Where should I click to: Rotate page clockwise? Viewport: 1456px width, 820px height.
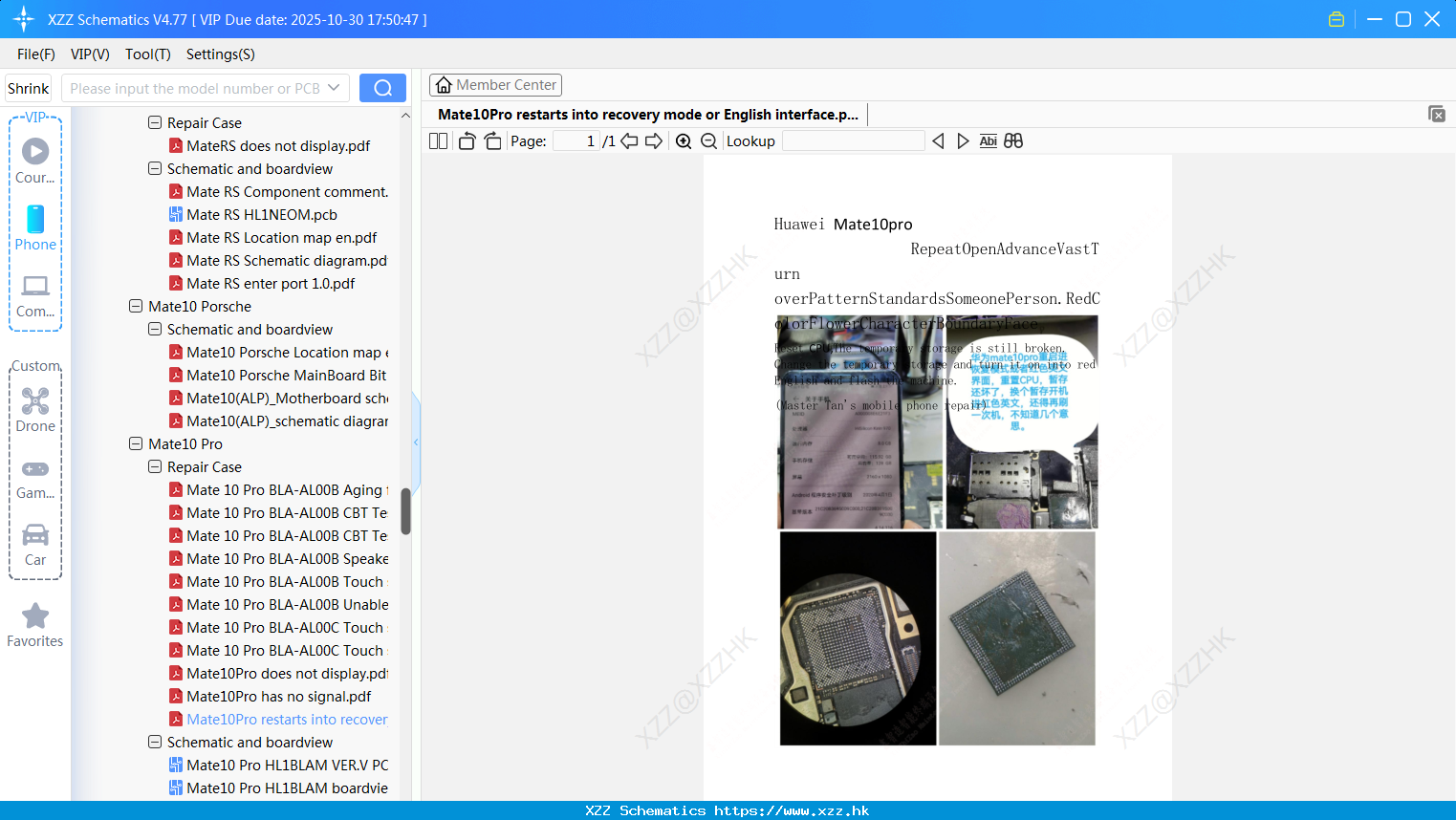tap(492, 140)
